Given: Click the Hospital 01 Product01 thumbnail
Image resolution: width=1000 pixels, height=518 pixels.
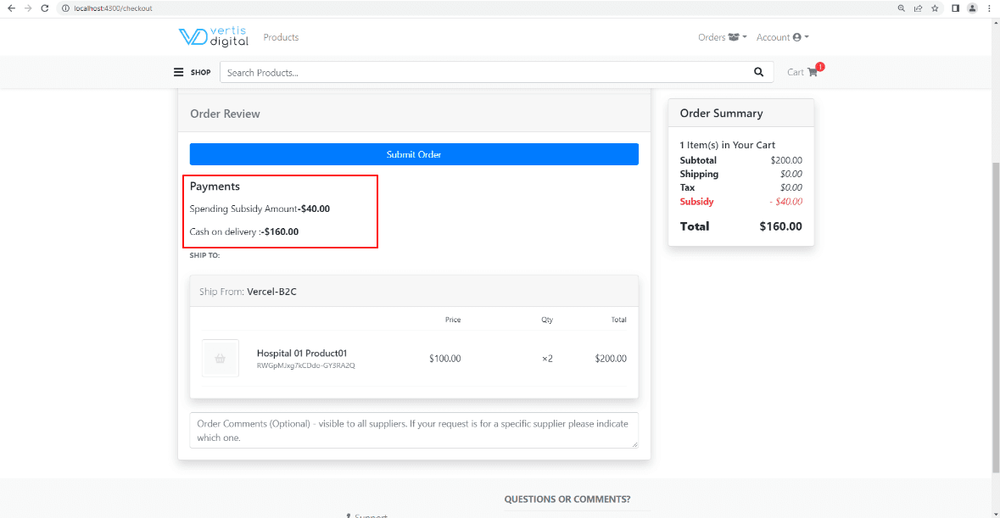Looking at the screenshot, I should coord(220,358).
